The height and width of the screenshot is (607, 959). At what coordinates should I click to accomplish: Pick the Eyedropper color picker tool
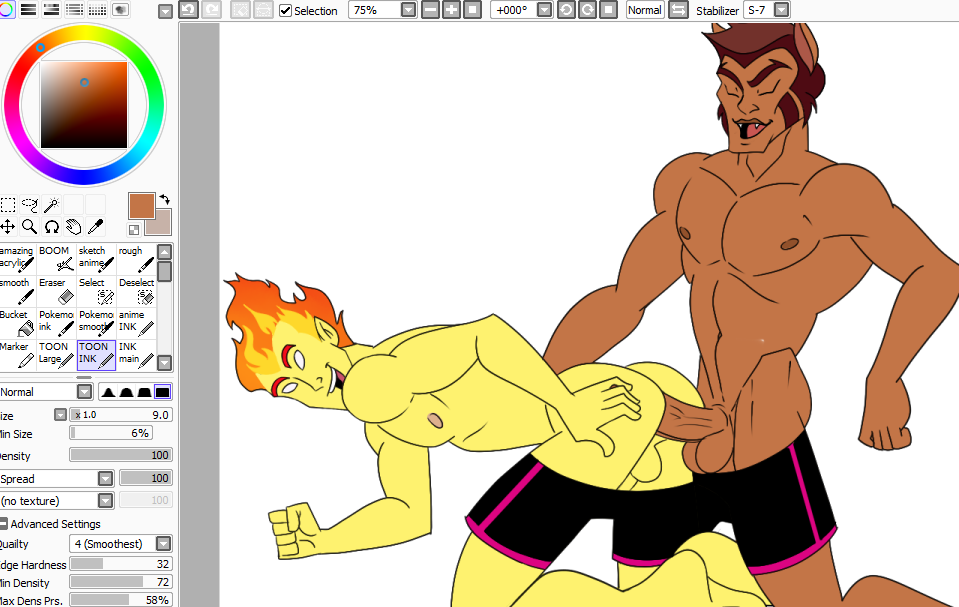pyautogui.click(x=95, y=227)
